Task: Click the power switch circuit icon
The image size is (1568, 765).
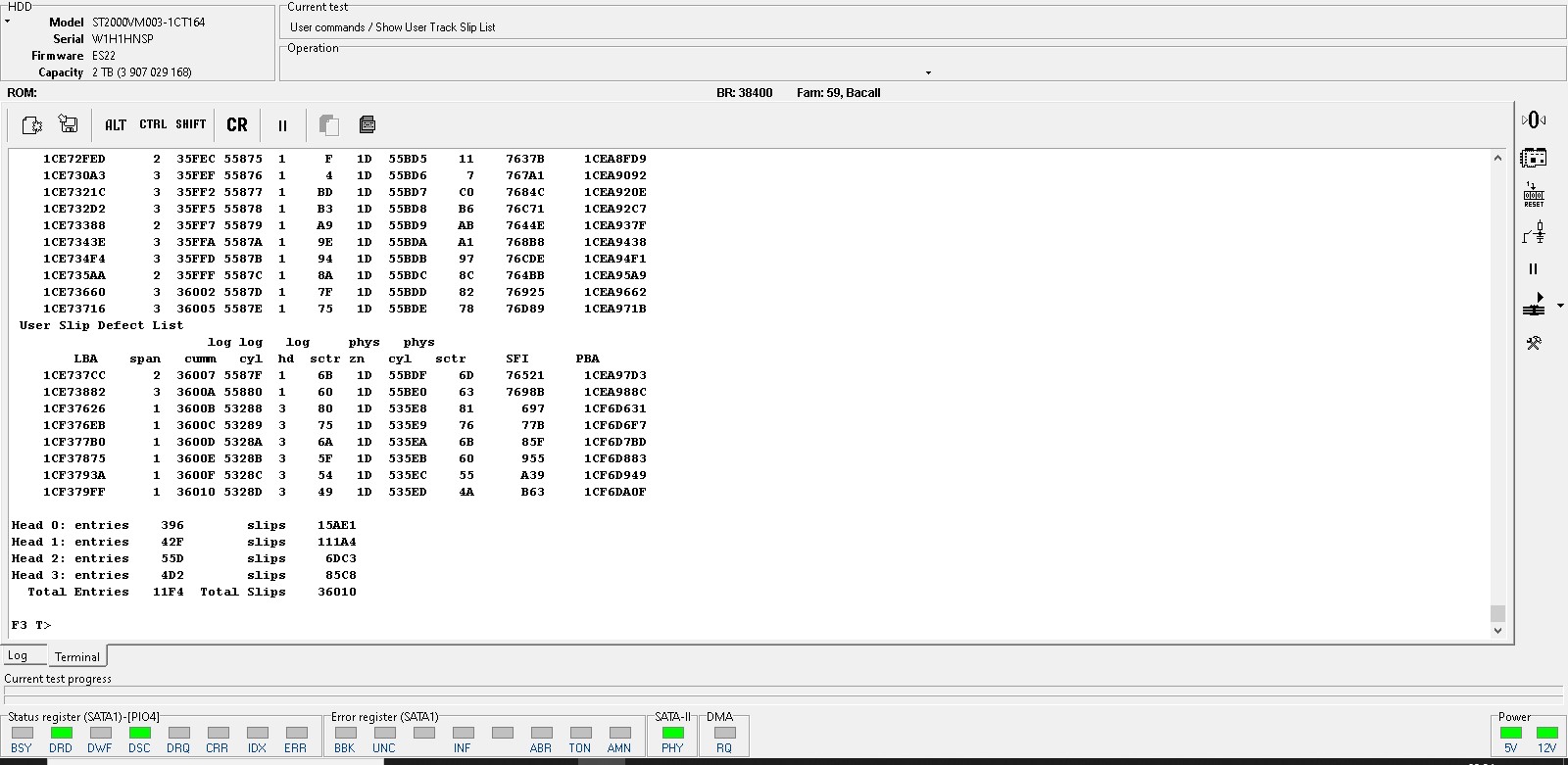Action: click(x=1534, y=232)
